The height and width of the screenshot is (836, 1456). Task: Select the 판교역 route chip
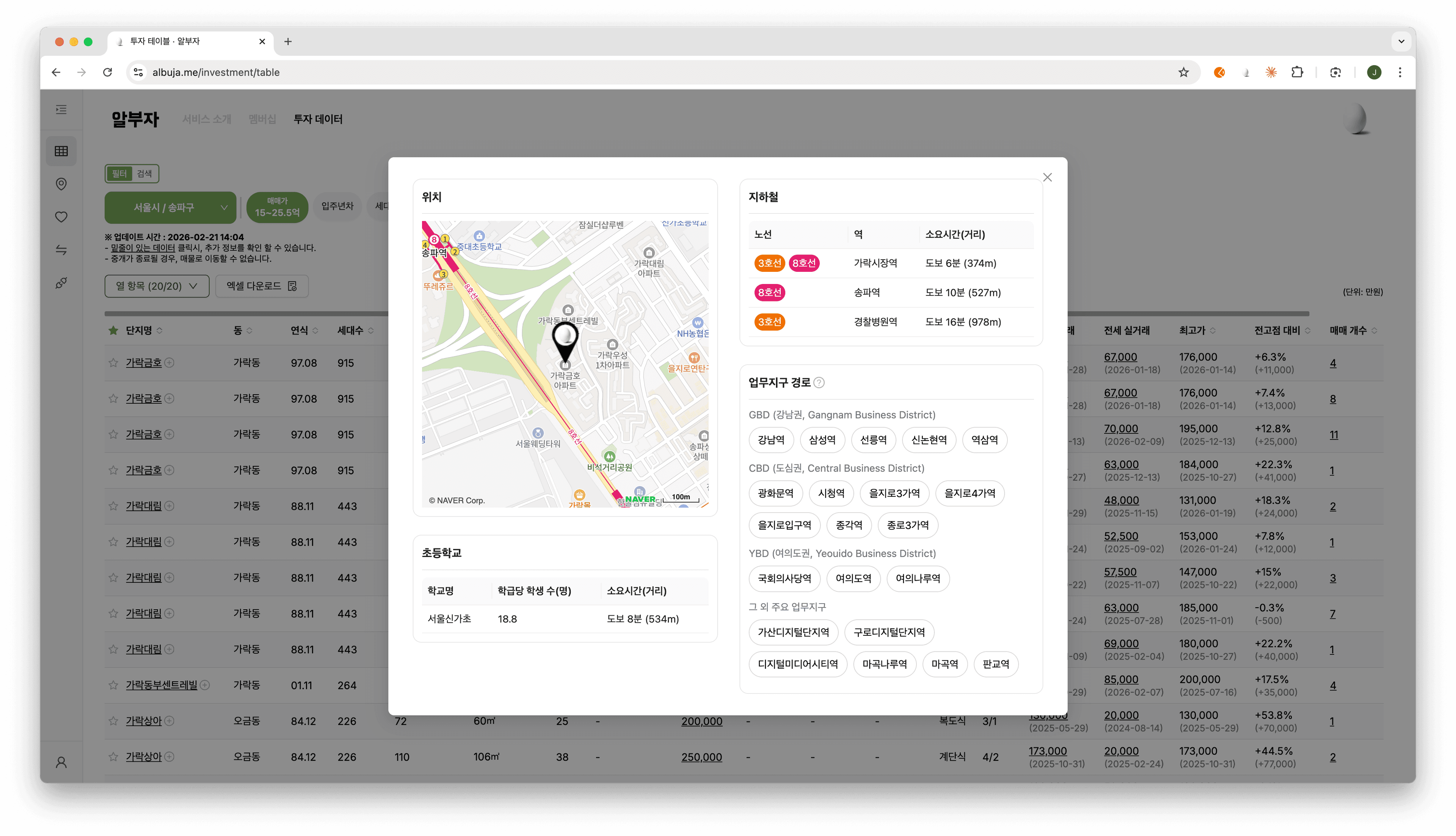[996, 664]
